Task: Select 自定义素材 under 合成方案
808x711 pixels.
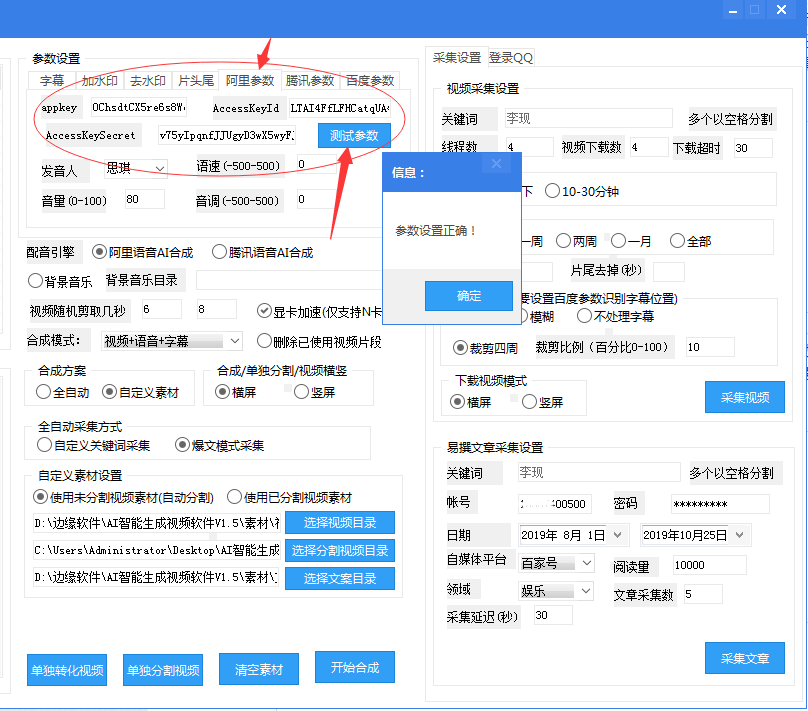Action: coord(140,392)
